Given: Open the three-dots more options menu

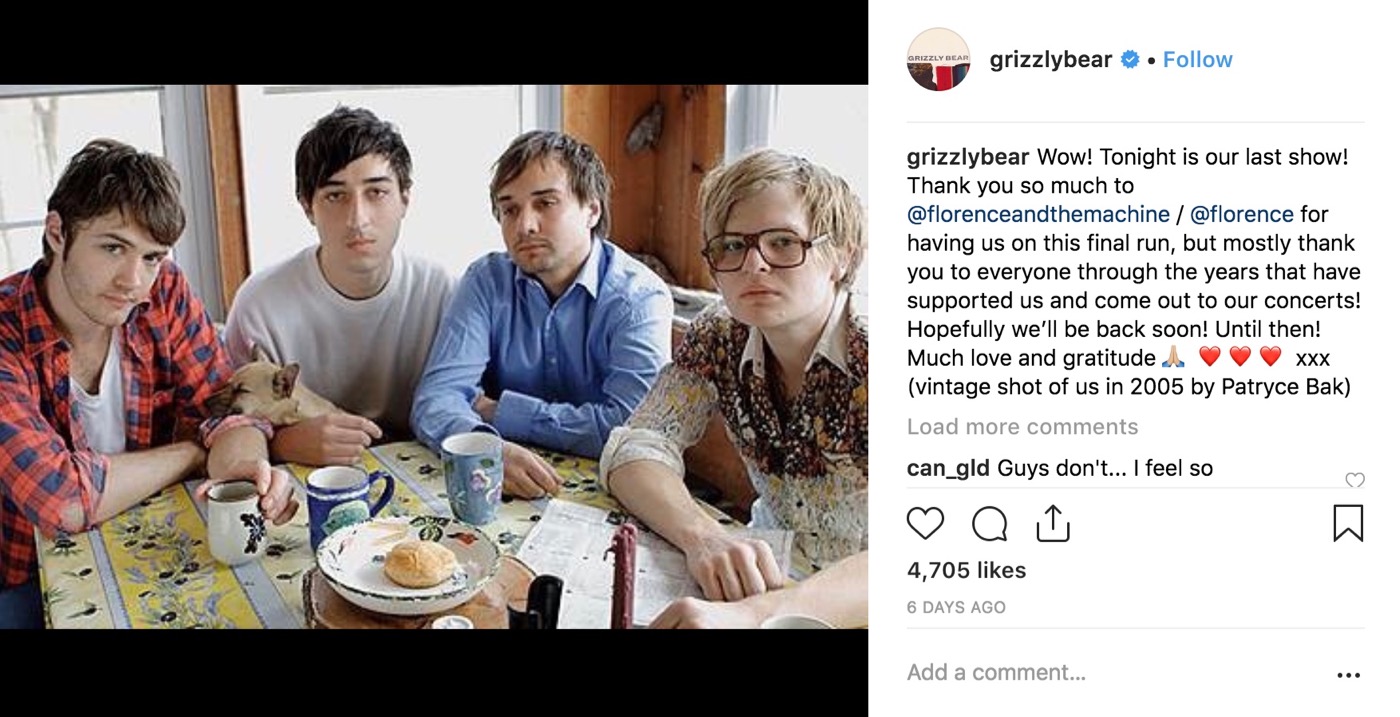Looking at the screenshot, I should (x=1349, y=676).
